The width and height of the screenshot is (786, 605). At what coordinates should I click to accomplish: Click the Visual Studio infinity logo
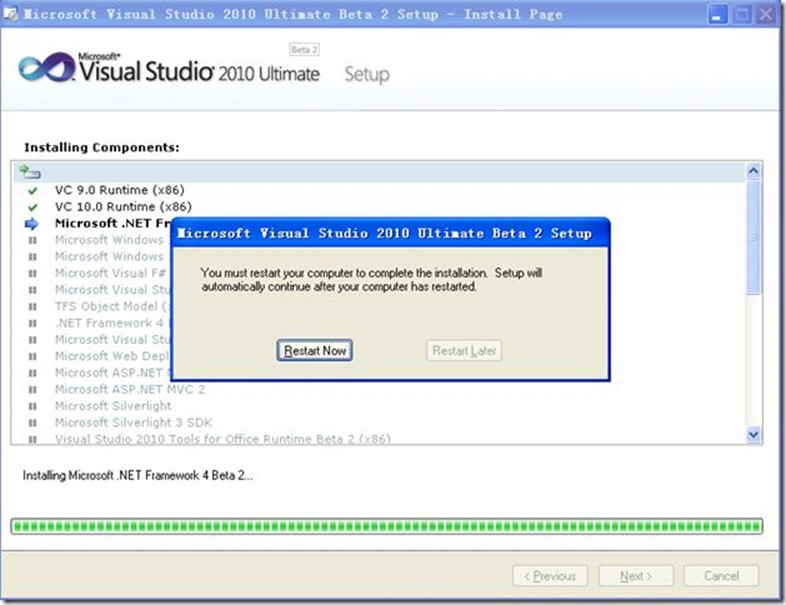point(41,68)
